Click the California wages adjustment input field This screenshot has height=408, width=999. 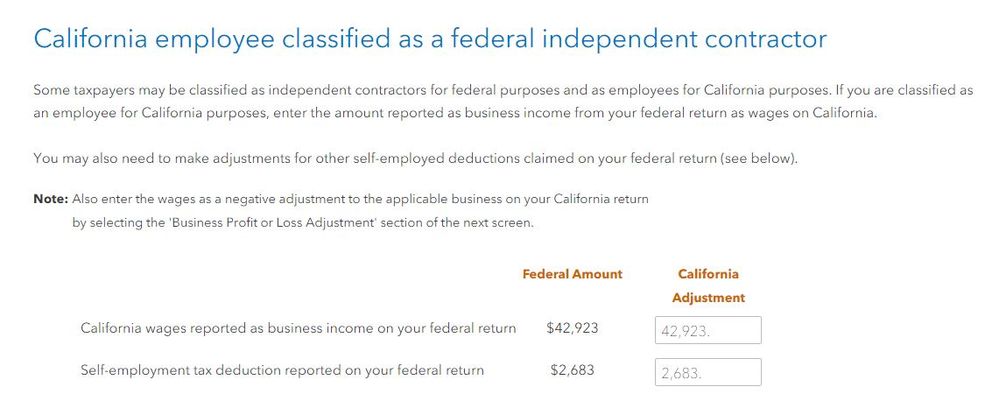pyautogui.click(x=708, y=330)
